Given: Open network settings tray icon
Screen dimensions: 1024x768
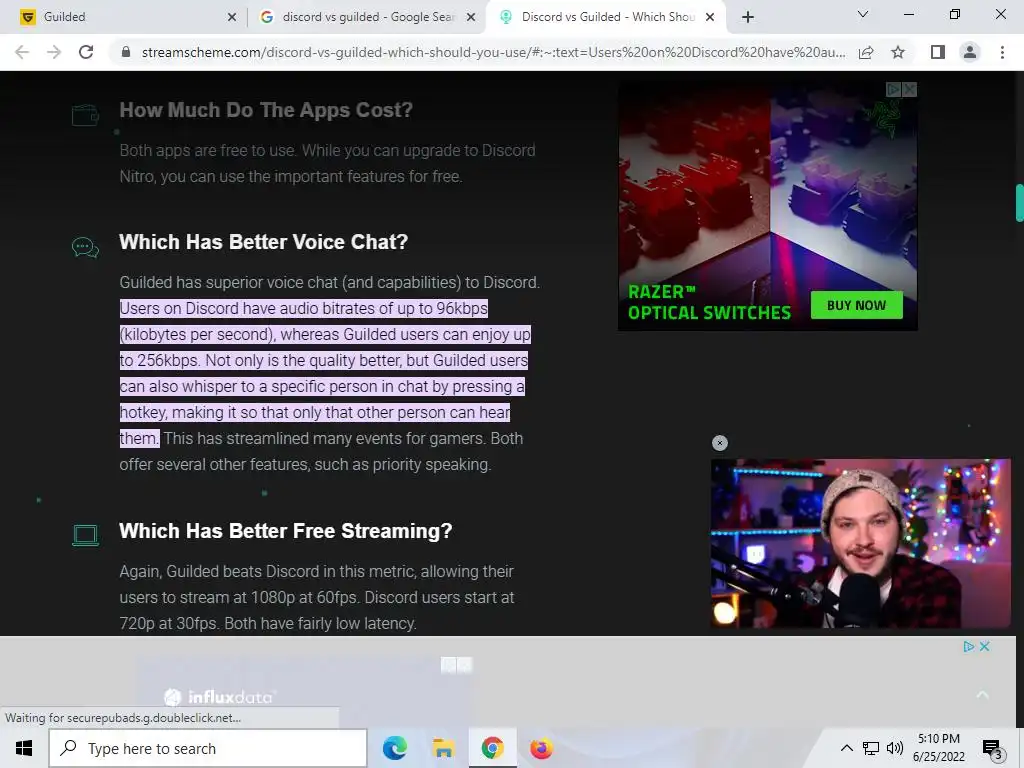Looking at the screenshot, I should point(871,748).
